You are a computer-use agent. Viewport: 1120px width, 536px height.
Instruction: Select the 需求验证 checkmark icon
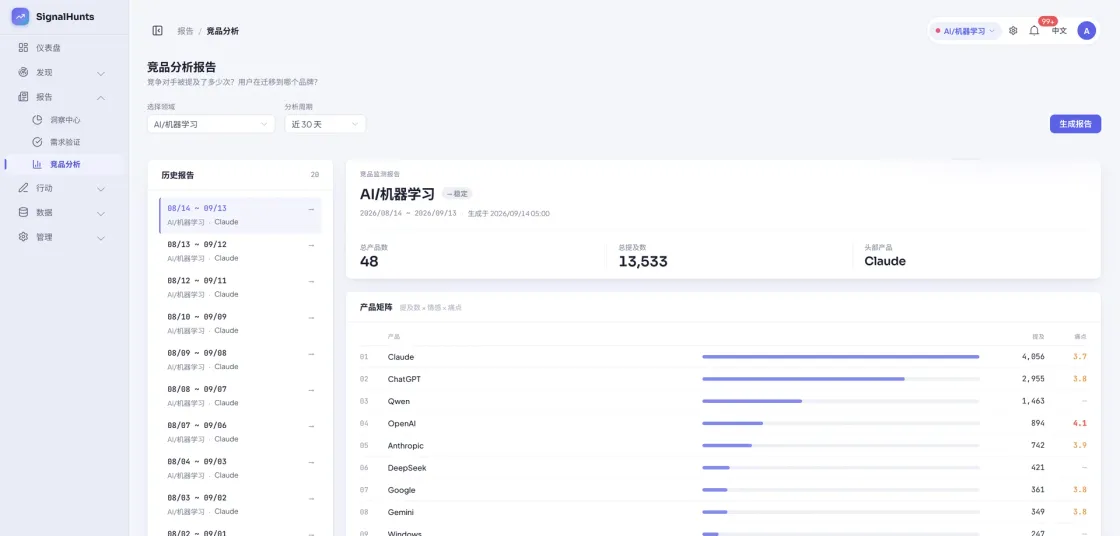coord(37,142)
